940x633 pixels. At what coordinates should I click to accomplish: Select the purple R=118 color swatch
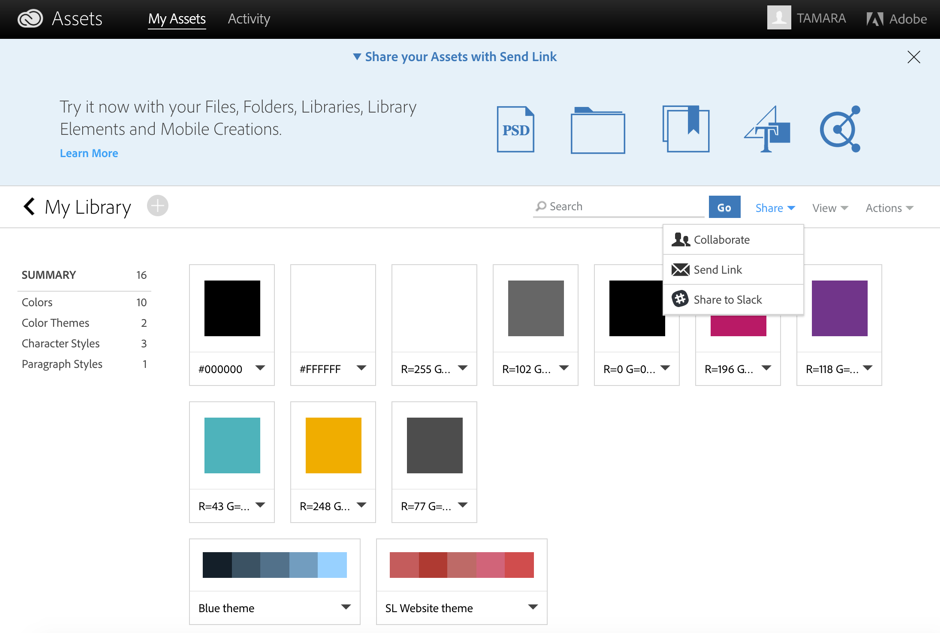point(839,308)
